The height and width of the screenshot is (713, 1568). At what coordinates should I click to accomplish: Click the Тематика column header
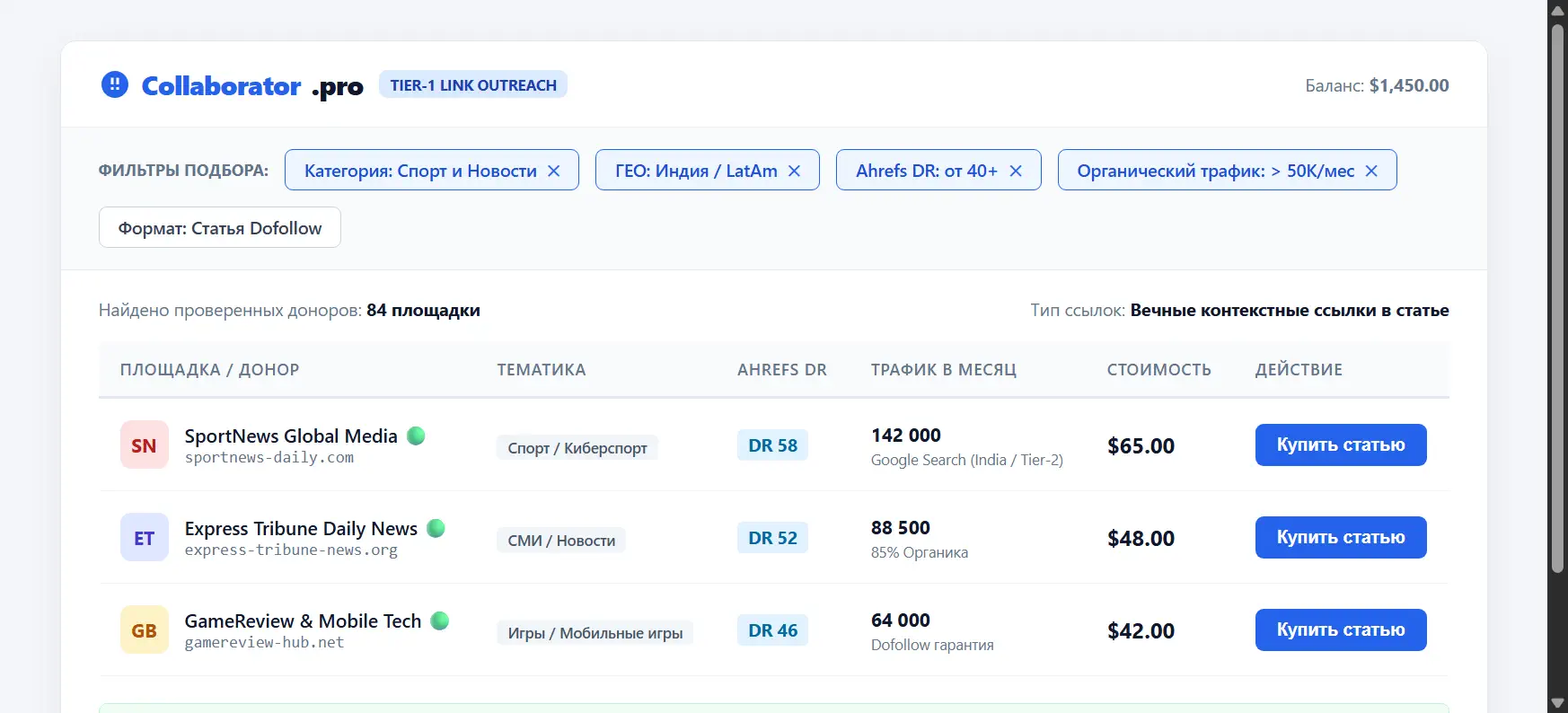click(x=542, y=369)
